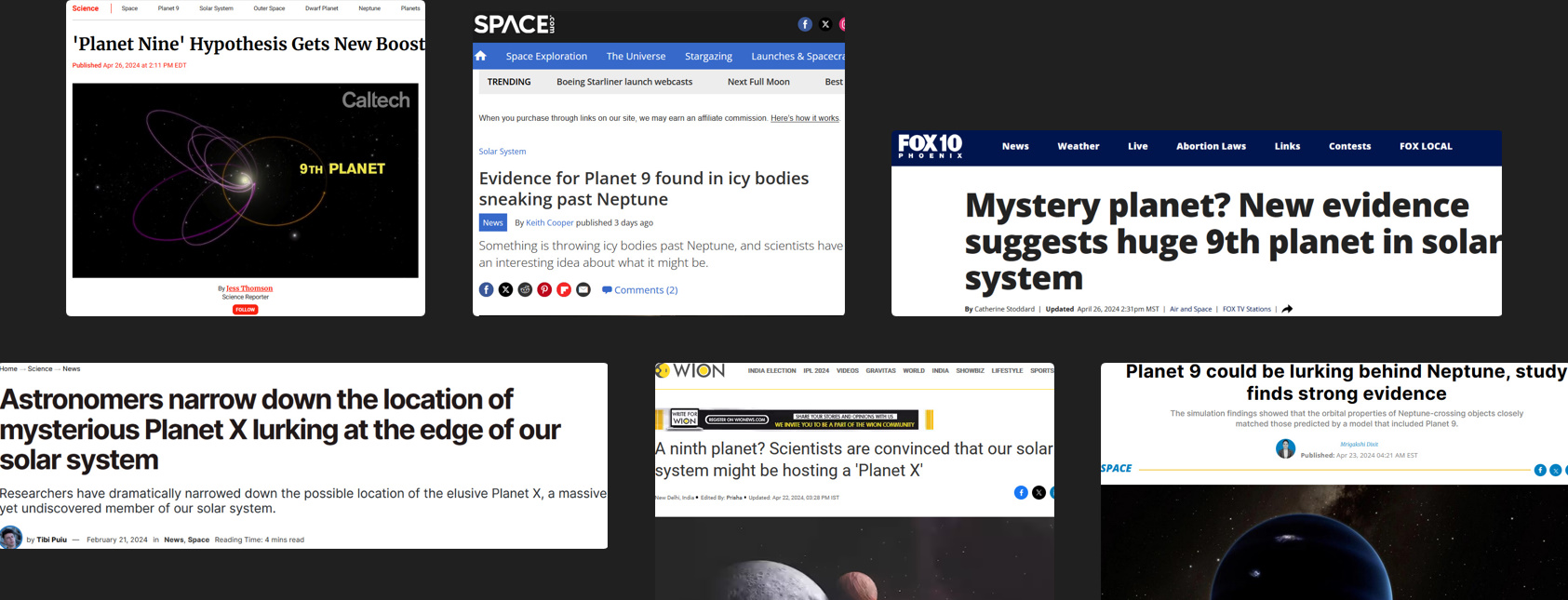Click the WION logo
The width and height of the screenshot is (1568, 600).
tap(690, 370)
